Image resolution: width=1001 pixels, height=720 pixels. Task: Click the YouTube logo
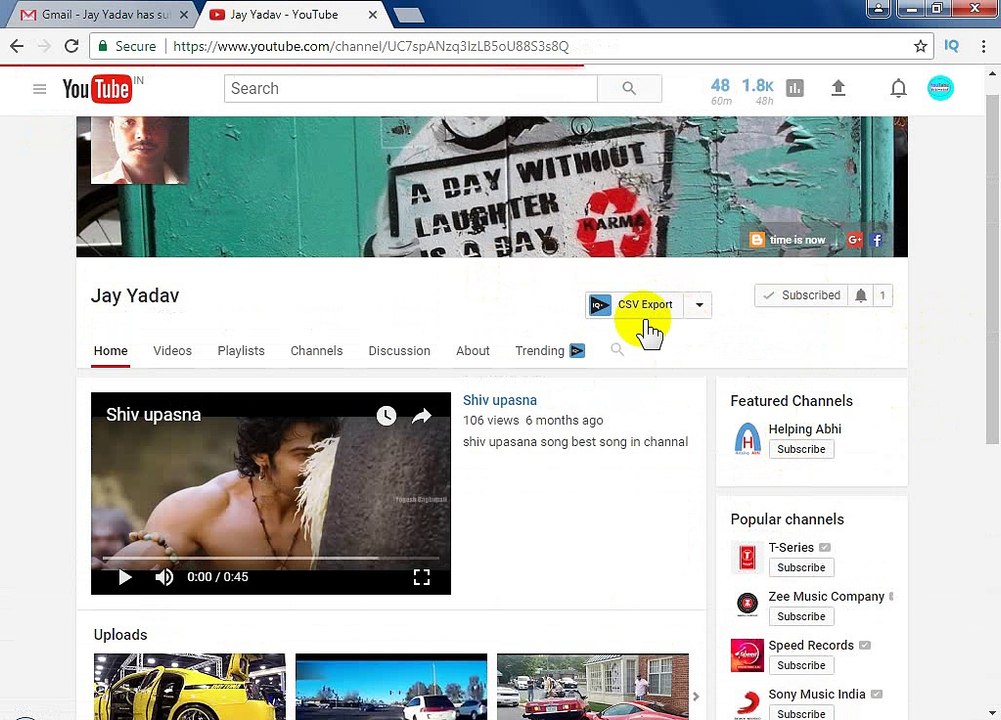98,89
